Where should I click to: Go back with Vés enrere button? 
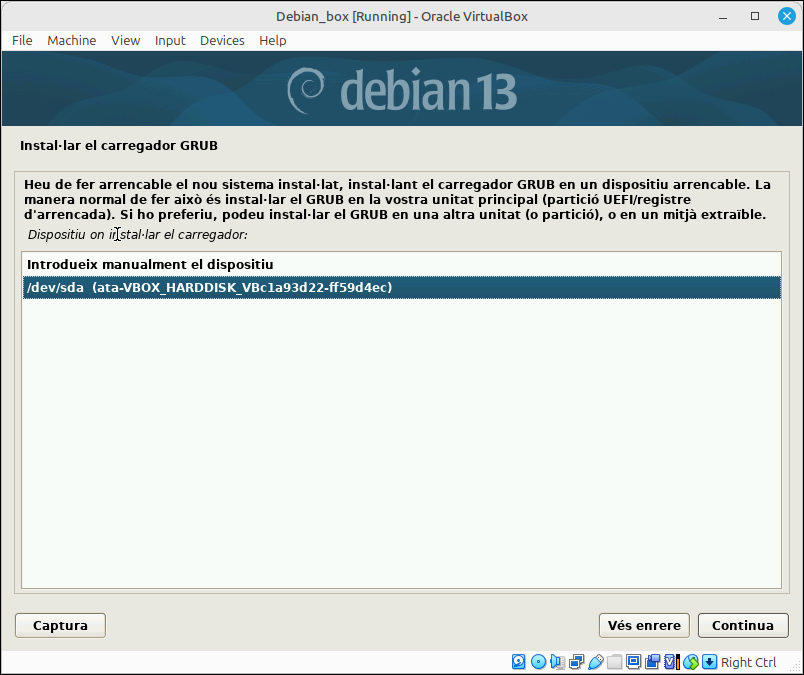point(644,625)
